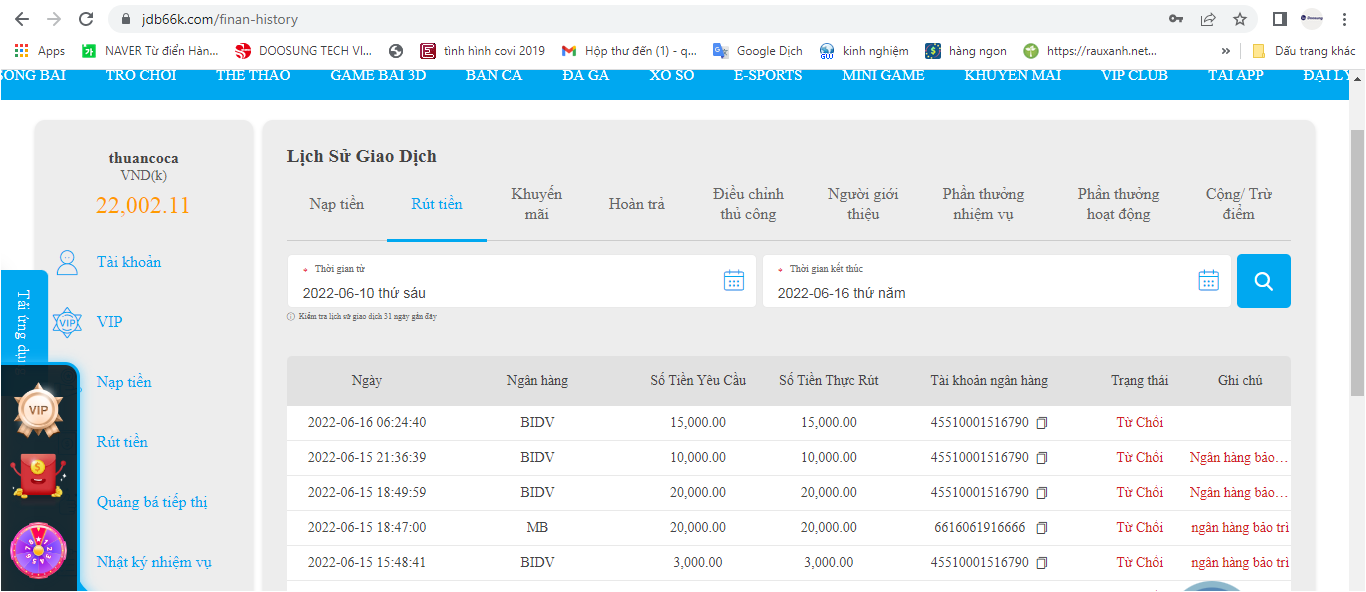Open DOOSUNG TECH VI bookmark

point(304,50)
